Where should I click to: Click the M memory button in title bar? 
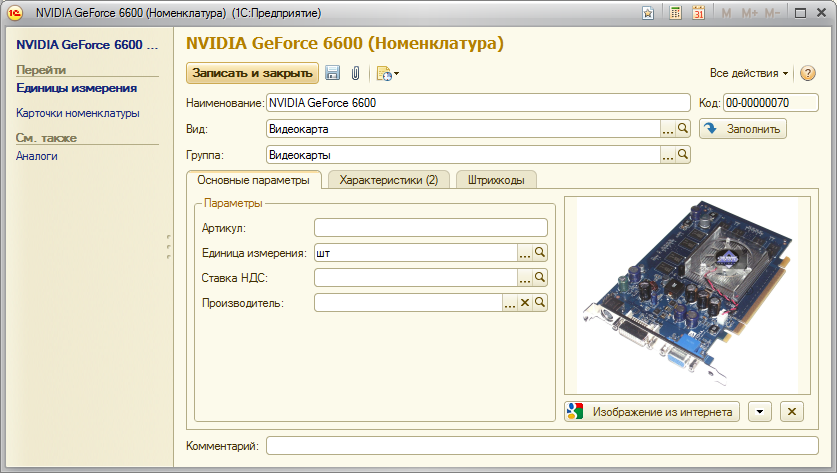pyautogui.click(x=726, y=13)
